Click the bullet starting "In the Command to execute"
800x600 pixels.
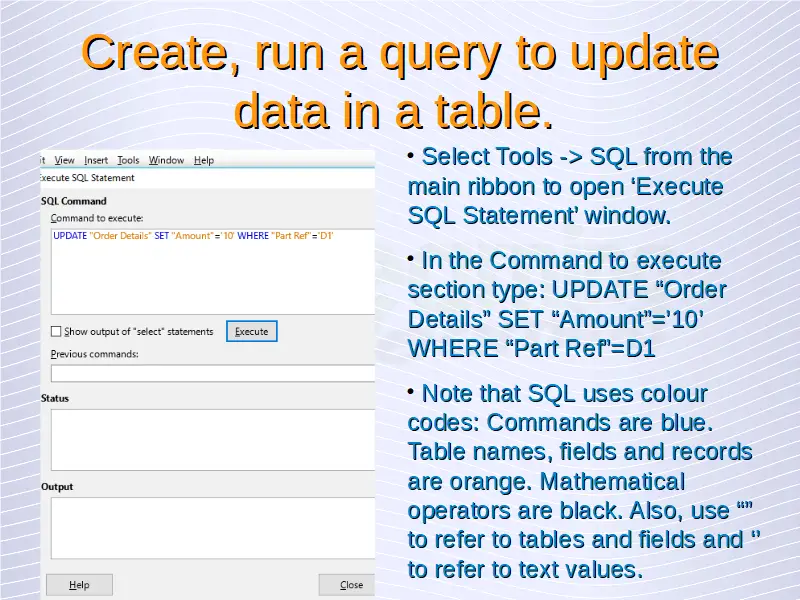566,304
